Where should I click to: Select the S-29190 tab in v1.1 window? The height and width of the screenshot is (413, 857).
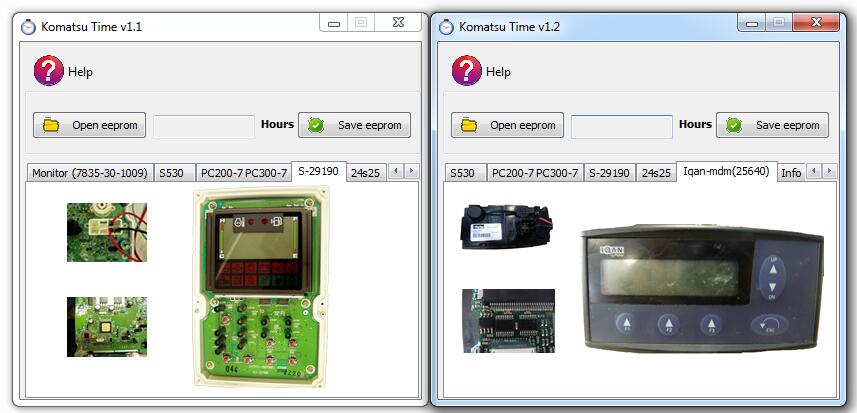[x=319, y=172]
